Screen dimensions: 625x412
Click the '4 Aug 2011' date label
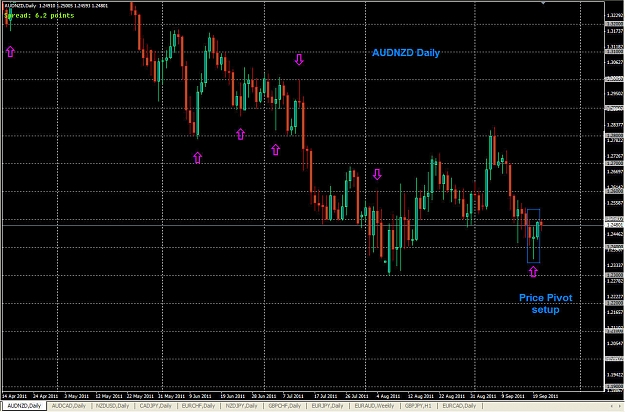(388, 396)
